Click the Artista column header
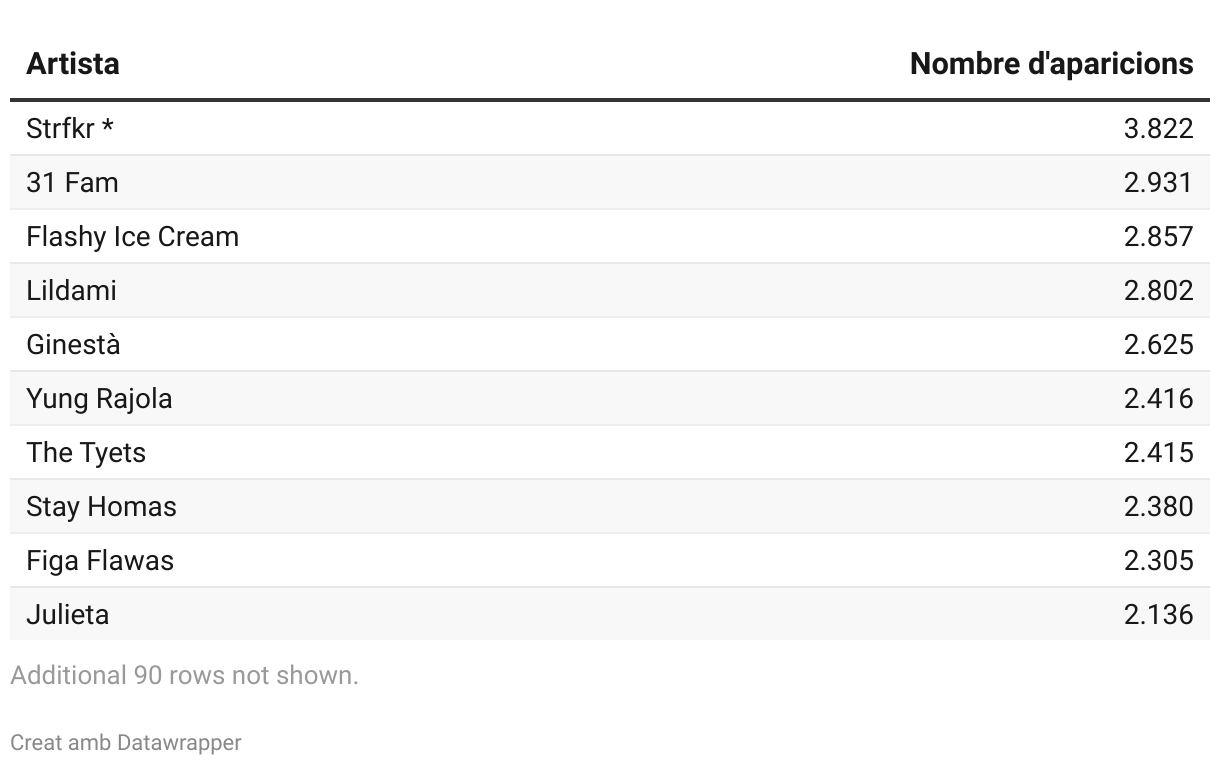The image size is (1220, 766). tap(73, 64)
